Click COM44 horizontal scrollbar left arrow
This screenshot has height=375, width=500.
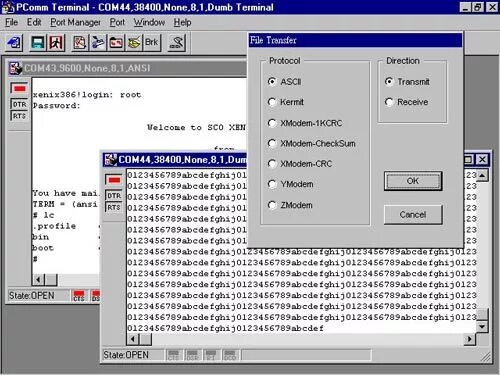(x=132, y=339)
